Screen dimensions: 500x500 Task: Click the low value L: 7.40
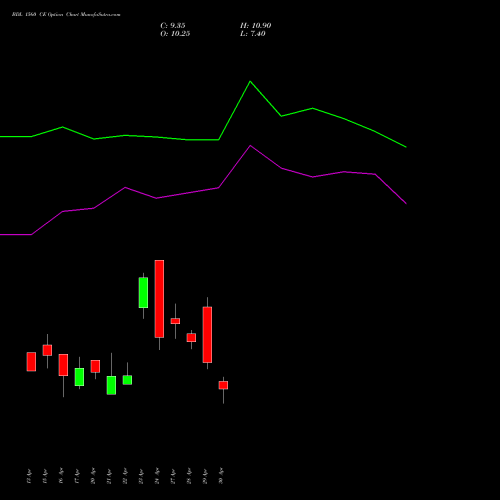253,34
